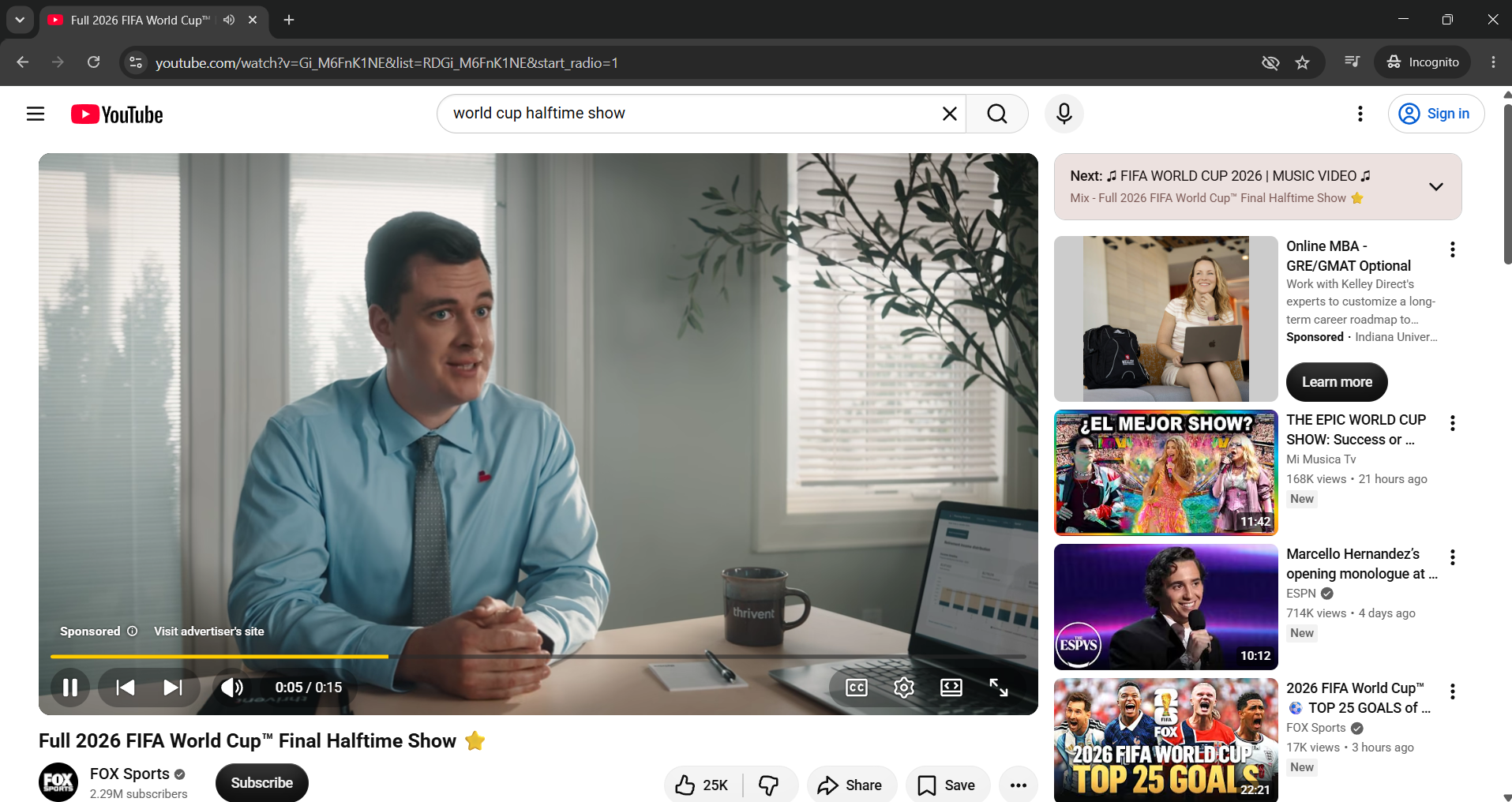Viewport: 1512px width, 802px height.
Task: Open the FOX Sports channel name link
Action: tap(129, 774)
